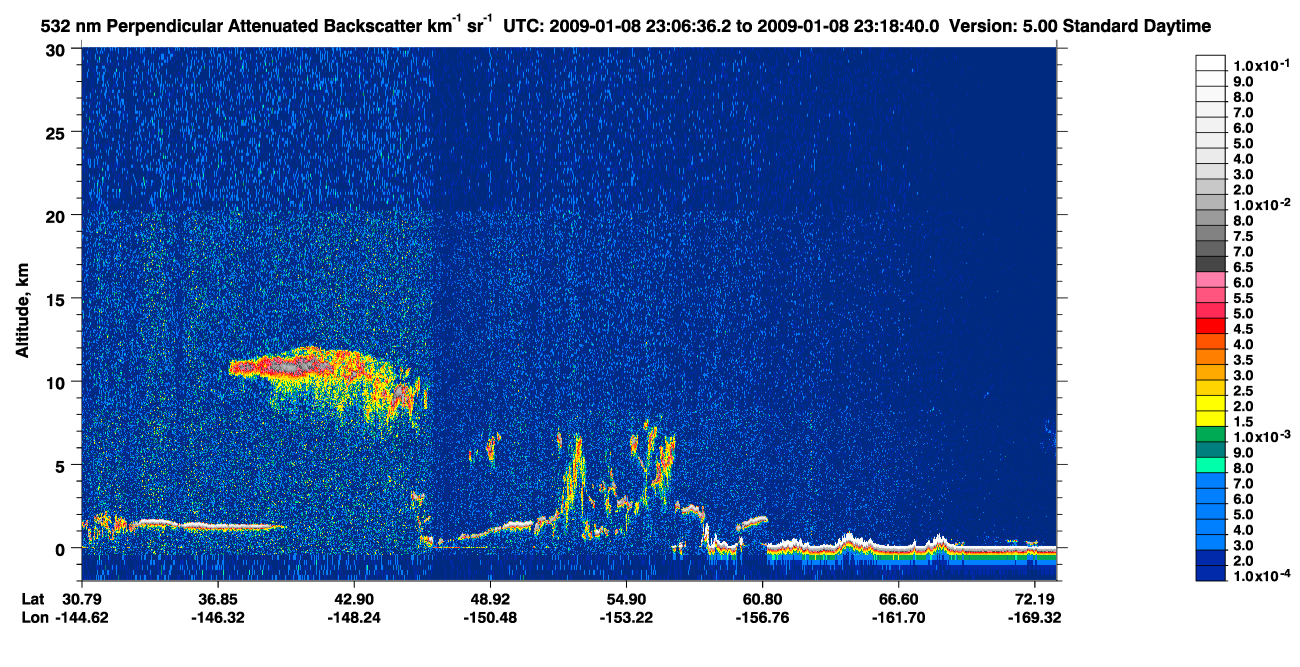Pick the dark gray colorbar swatch beside 6.5

(x=1210, y=264)
